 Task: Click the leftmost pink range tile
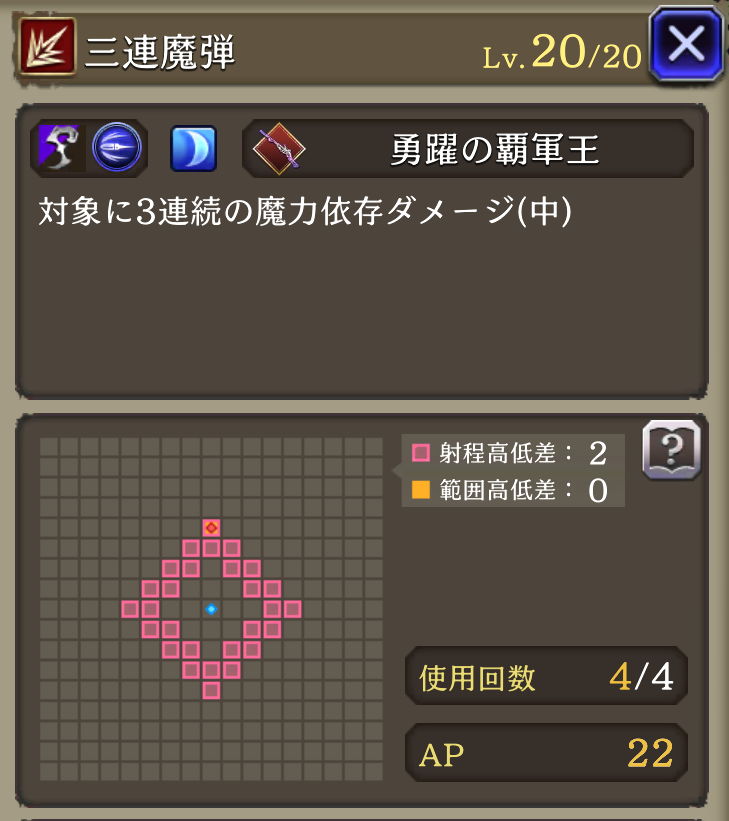click(x=130, y=609)
